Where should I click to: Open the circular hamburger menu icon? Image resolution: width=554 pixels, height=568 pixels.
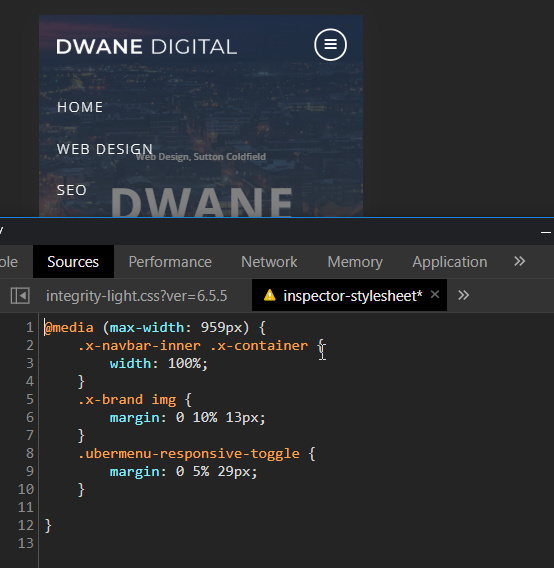[330, 45]
